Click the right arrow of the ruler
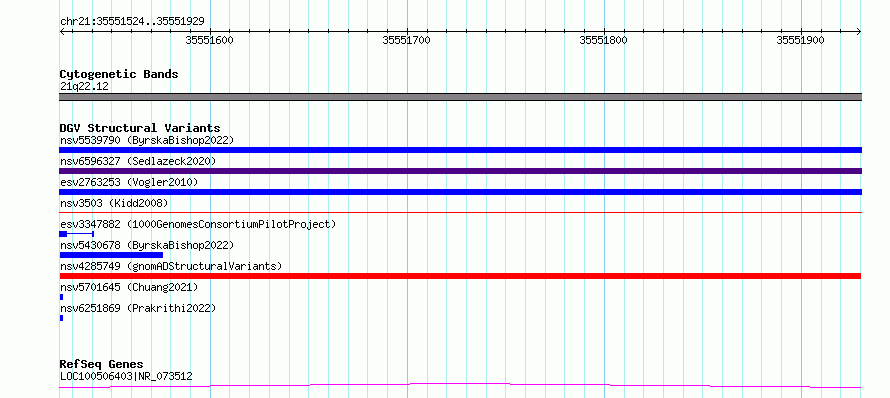 (859, 32)
